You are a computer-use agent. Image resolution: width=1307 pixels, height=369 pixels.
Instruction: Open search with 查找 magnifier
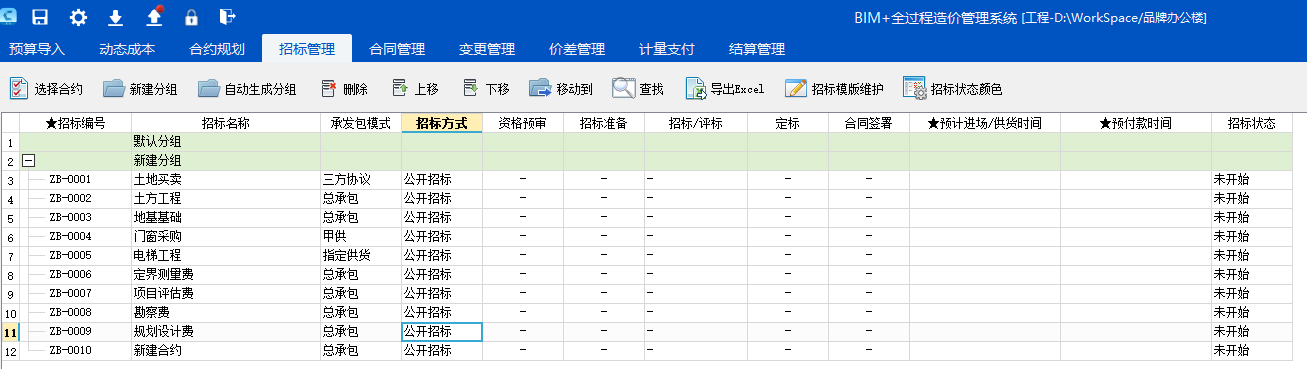pyautogui.click(x=638, y=89)
